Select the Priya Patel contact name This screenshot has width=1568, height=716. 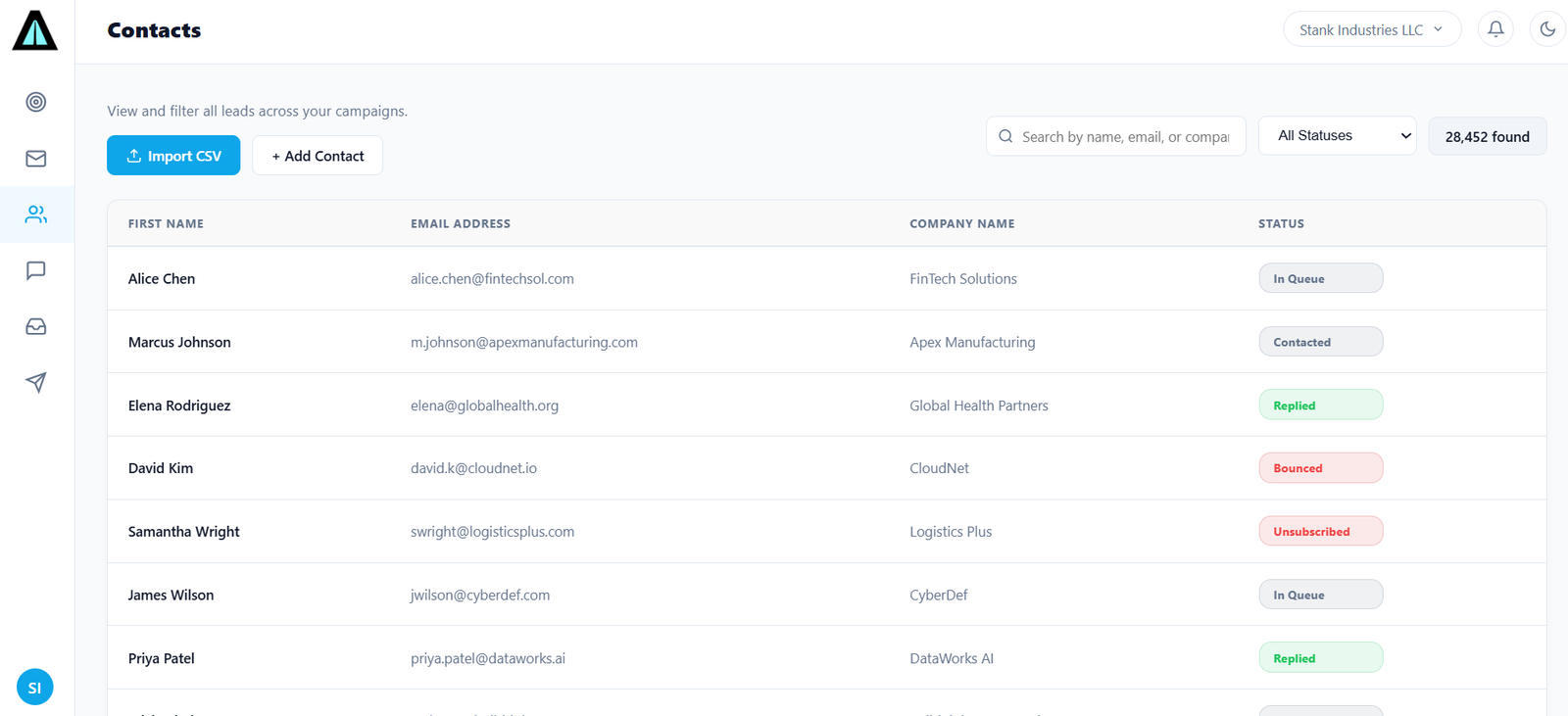coord(162,658)
